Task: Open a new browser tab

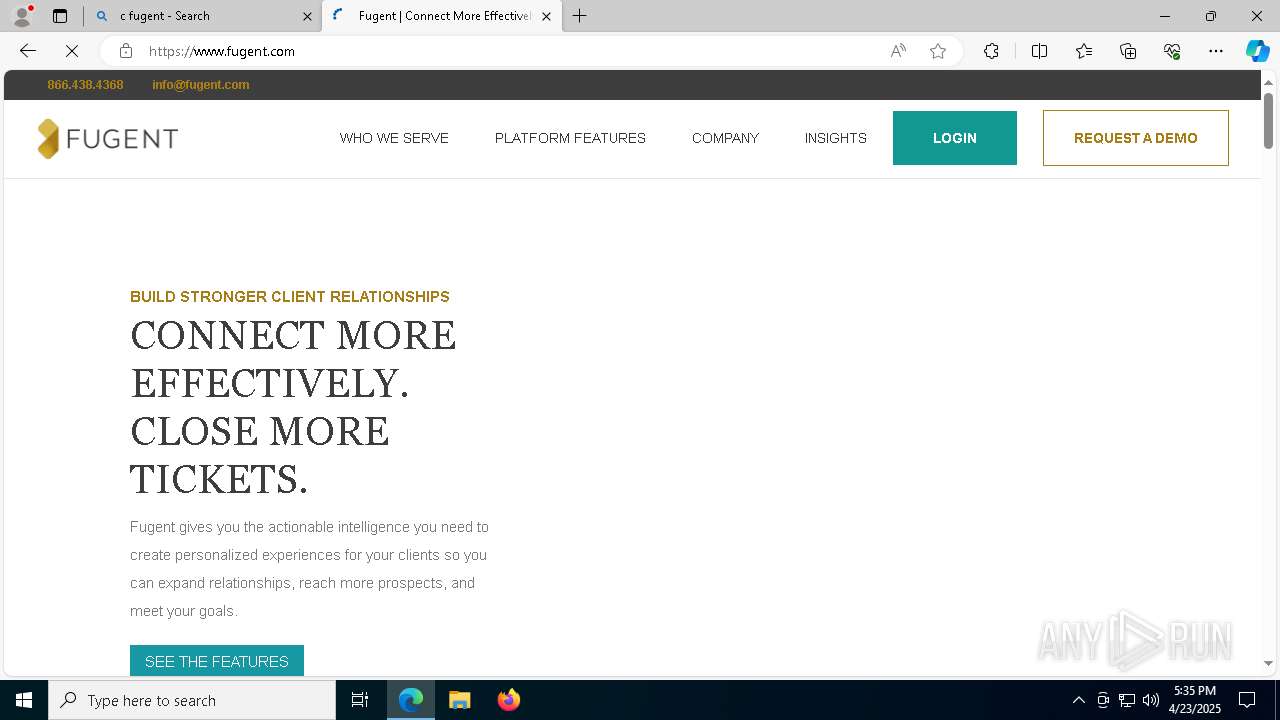Action: coord(580,16)
